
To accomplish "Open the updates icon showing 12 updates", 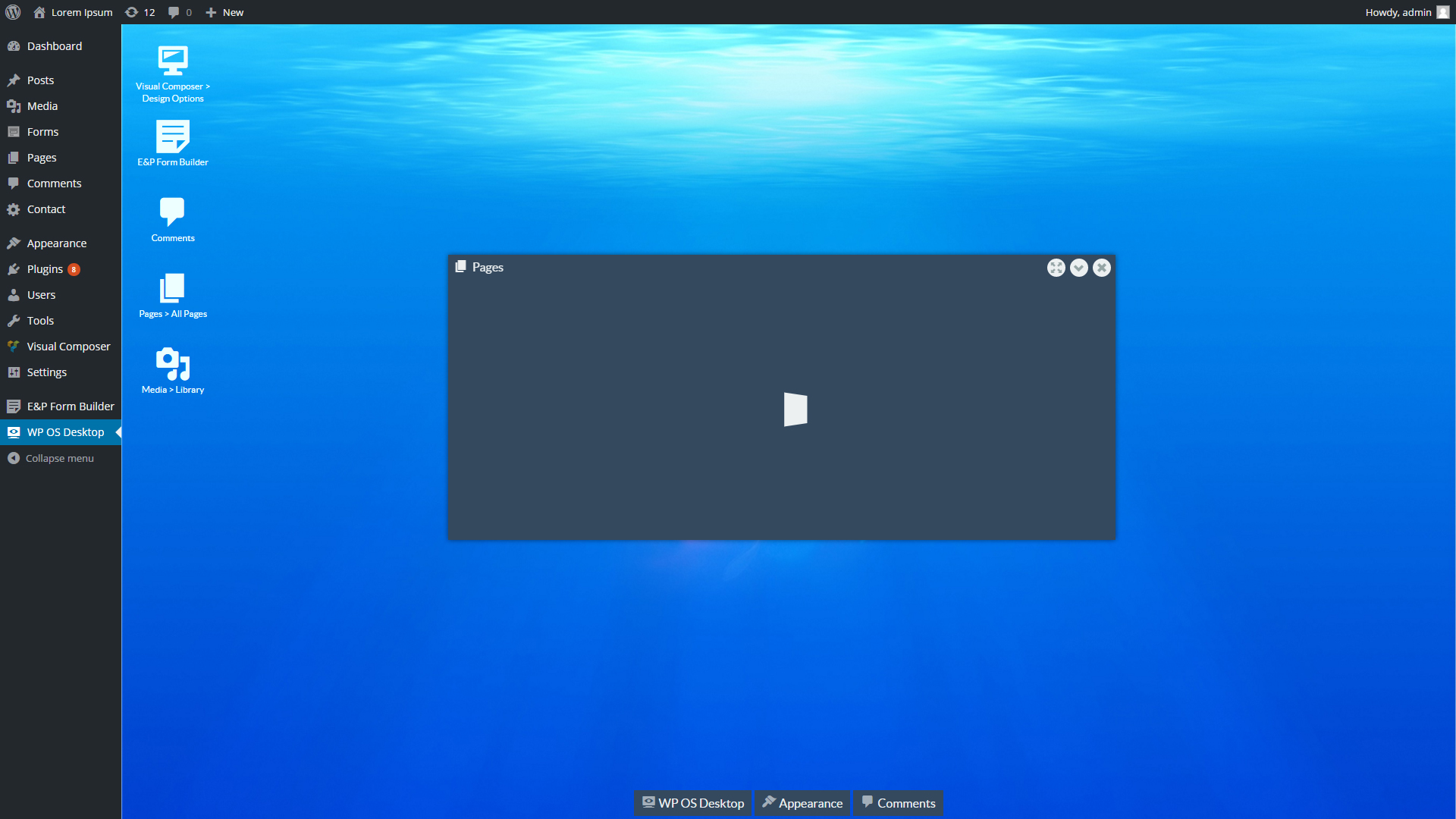I will [x=140, y=12].
